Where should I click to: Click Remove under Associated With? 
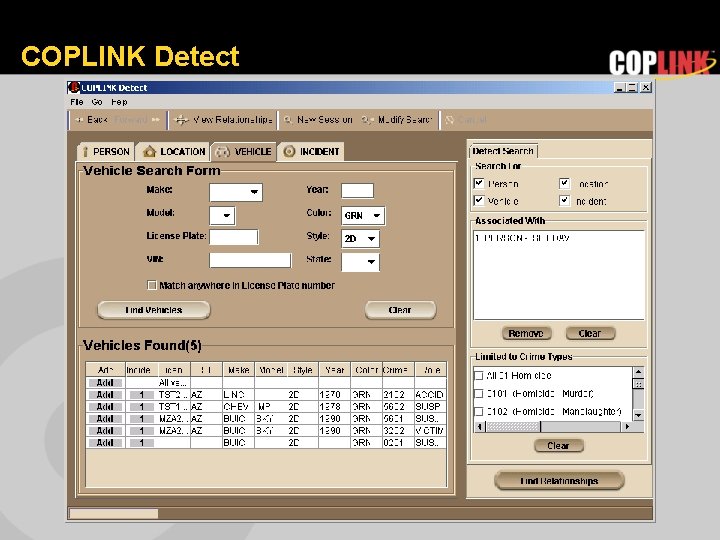tap(526, 333)
